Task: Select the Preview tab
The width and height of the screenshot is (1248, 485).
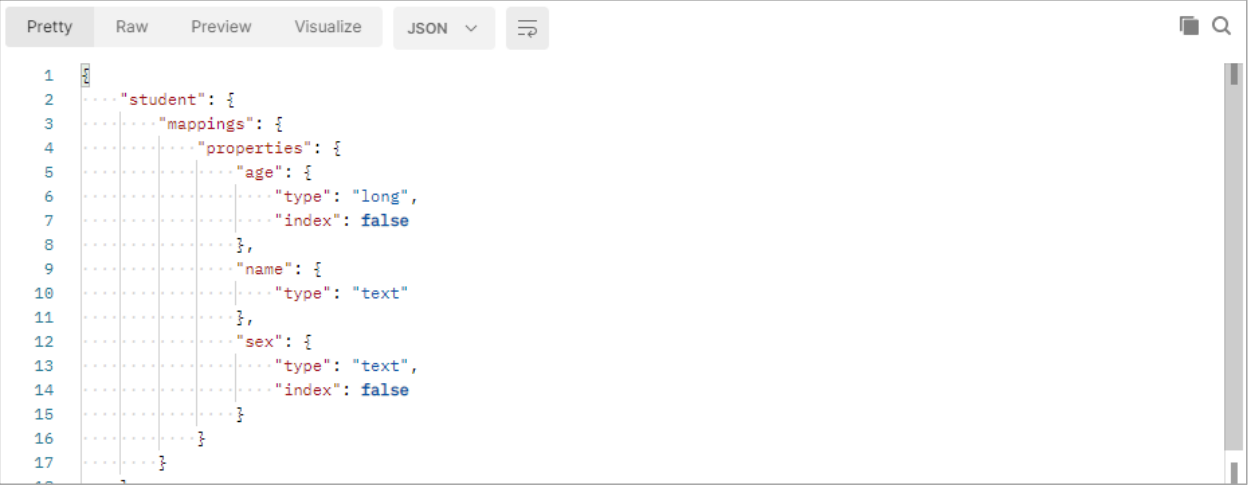Action: tap(221, 27)
